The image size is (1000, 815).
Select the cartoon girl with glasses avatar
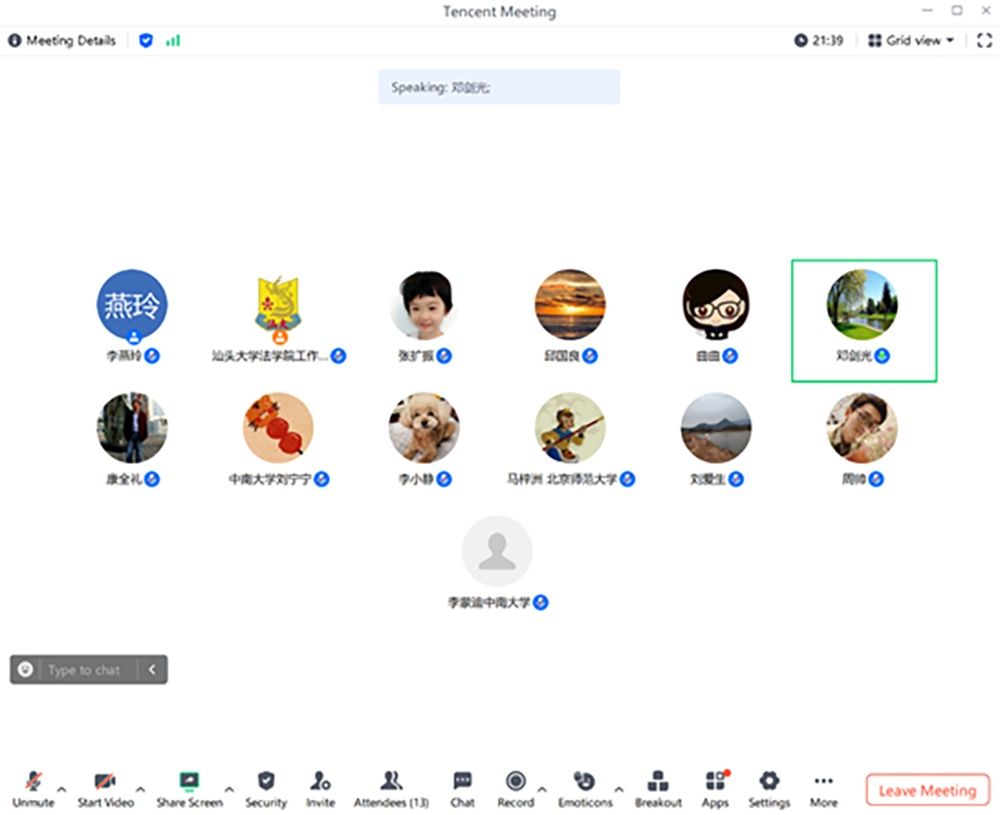pos(716,305)
